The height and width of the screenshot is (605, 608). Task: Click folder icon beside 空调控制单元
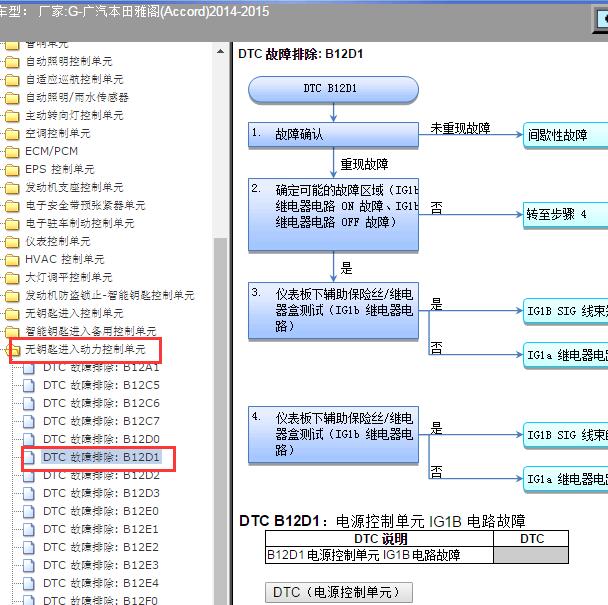click(12, 134)
